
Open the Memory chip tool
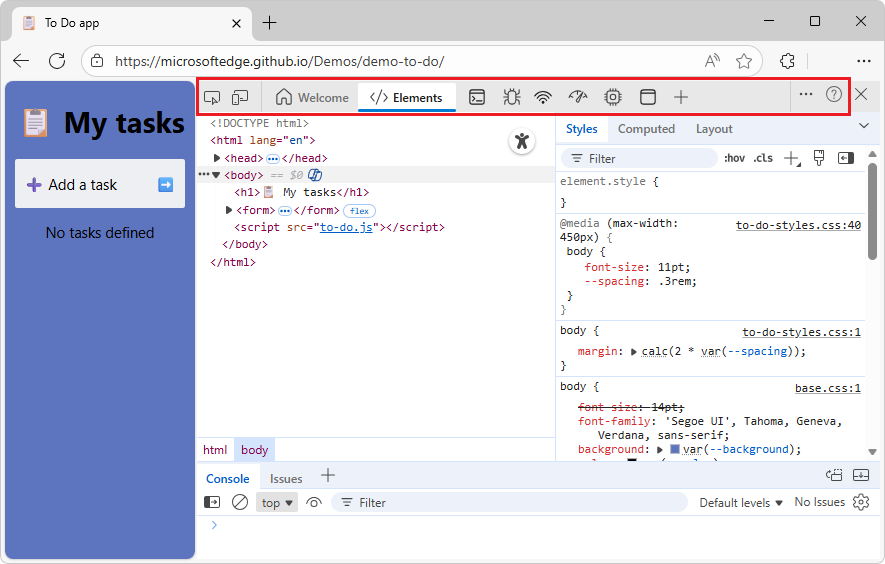[x=613, y=97]
